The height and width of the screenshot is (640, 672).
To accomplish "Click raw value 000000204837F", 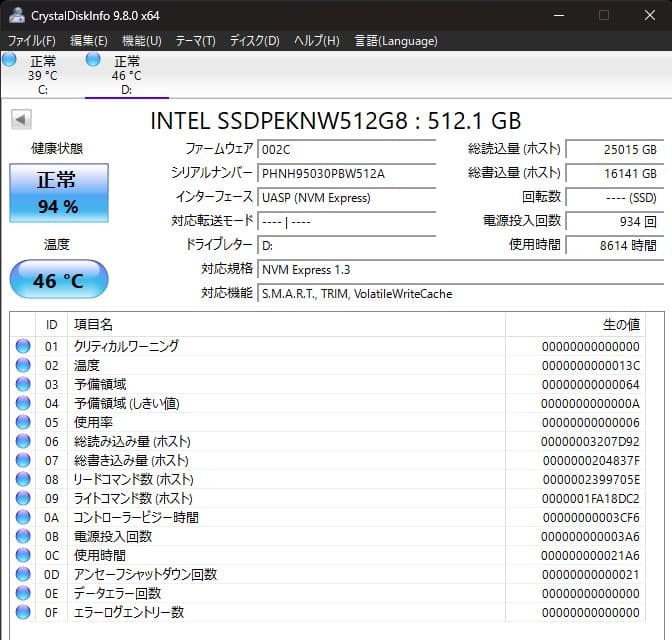I will coord(591,461).
